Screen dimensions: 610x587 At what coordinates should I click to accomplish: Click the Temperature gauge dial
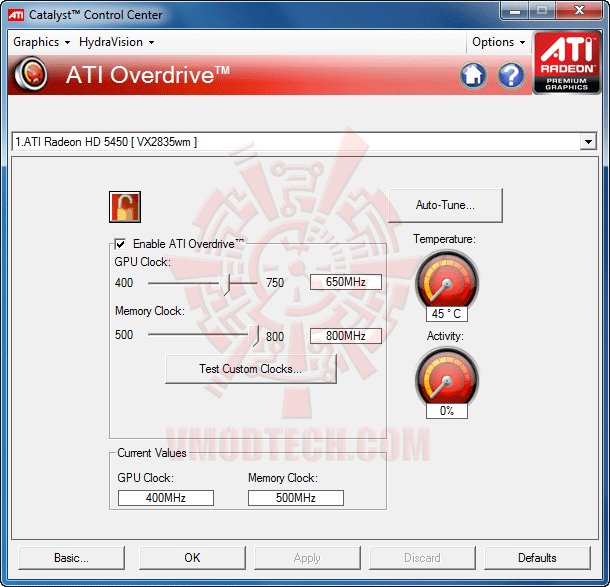click(447, 281)
